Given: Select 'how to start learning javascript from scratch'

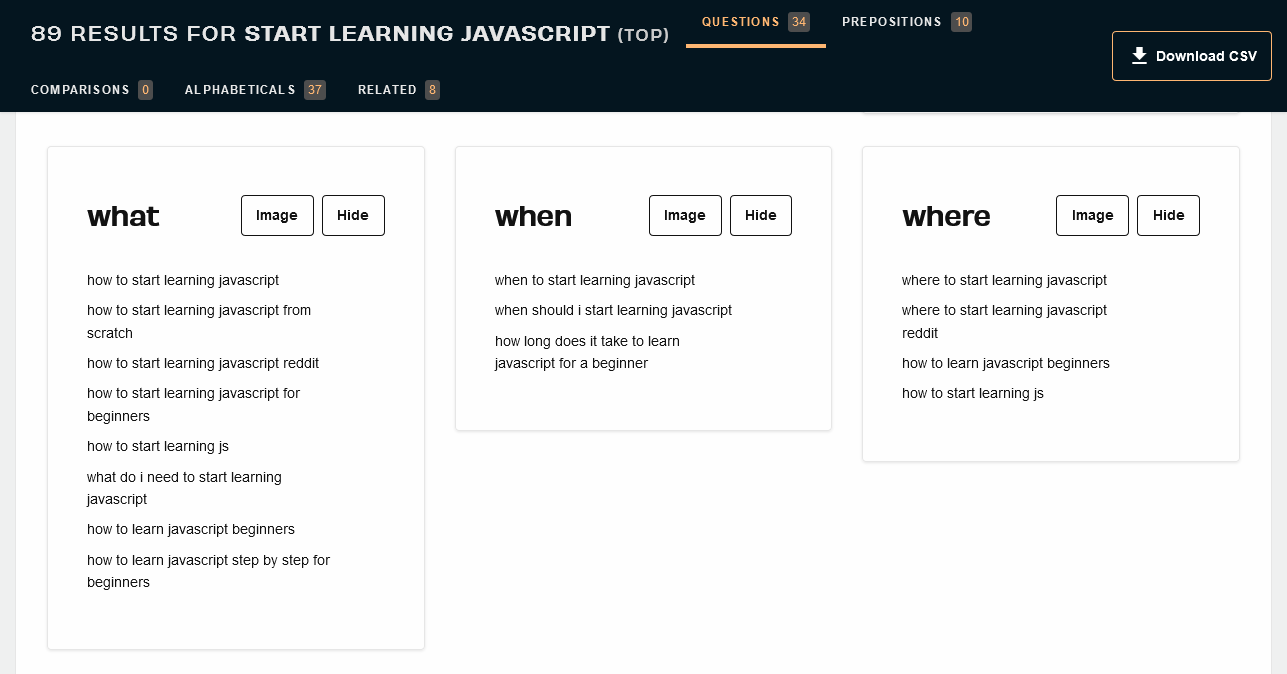Looking at the screenshot, I should [199, 321].
